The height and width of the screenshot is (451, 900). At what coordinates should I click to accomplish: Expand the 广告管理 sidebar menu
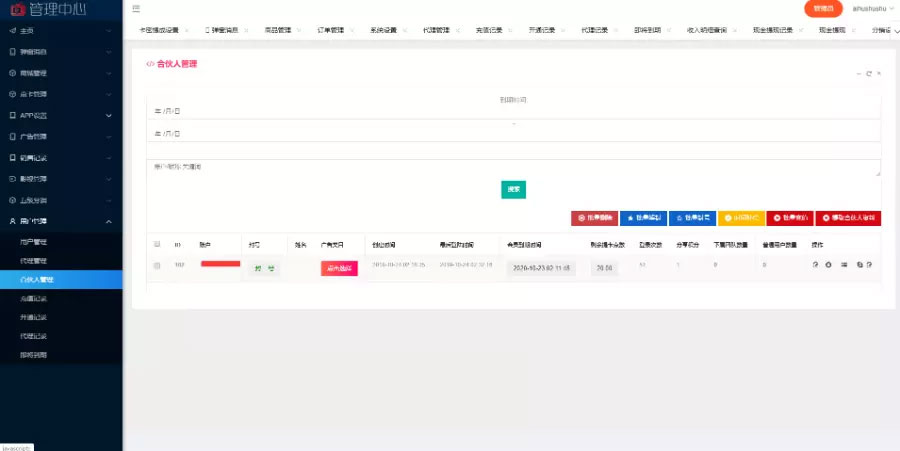coord(60,136)
